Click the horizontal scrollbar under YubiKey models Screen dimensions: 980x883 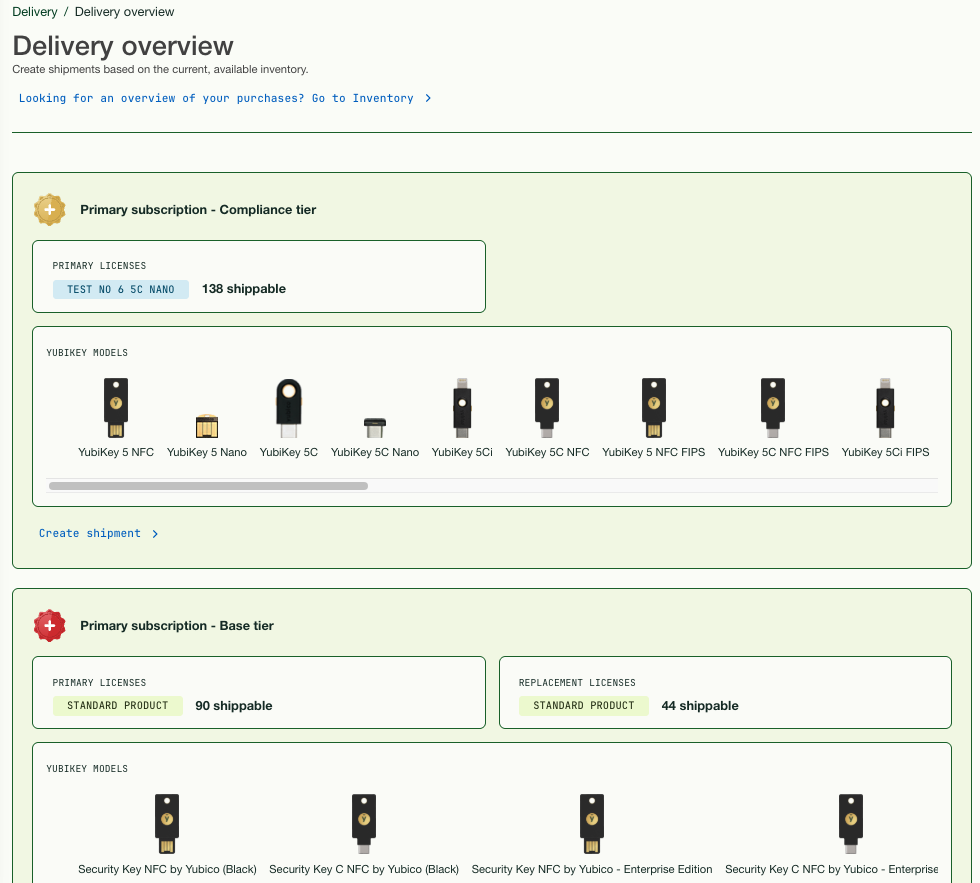(208, 486)
